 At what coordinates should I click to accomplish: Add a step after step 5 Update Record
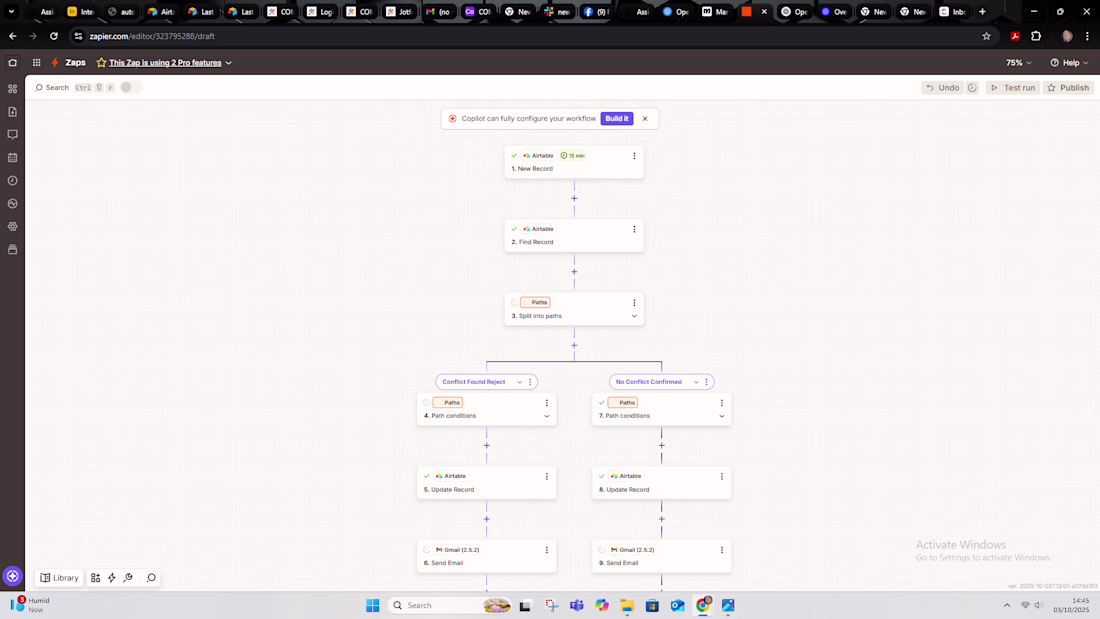pos(486,519)
